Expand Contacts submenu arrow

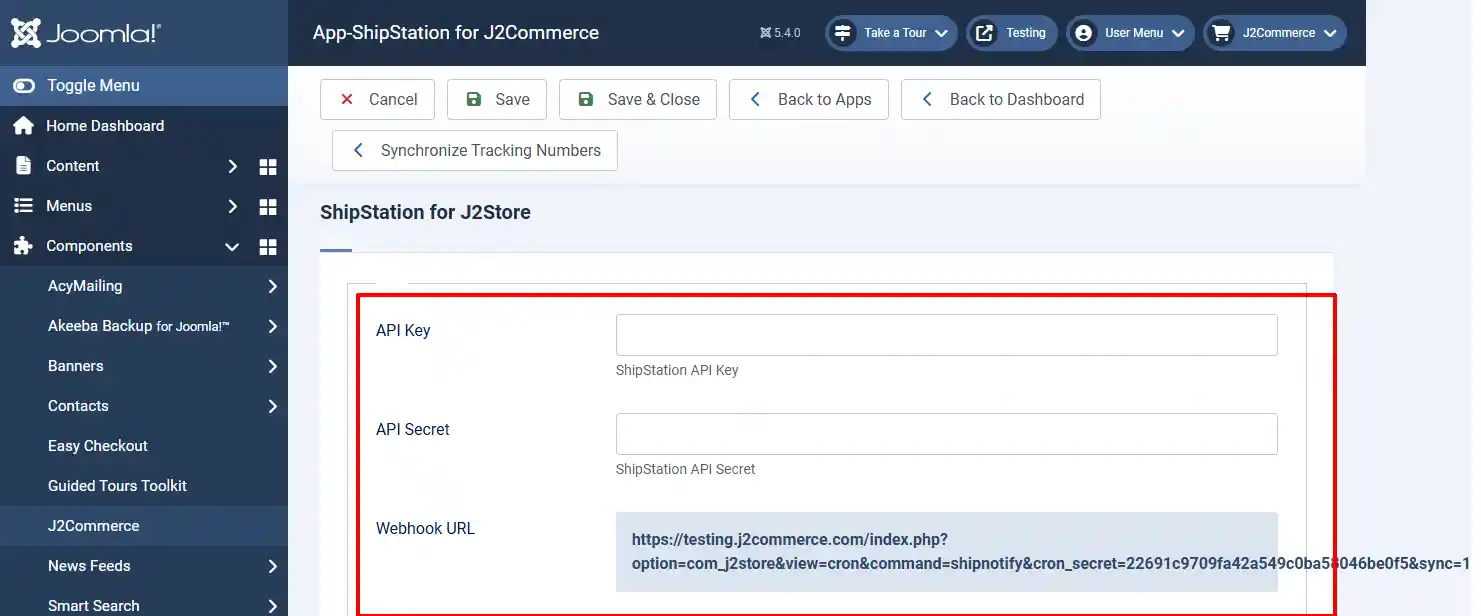(273, 406)
